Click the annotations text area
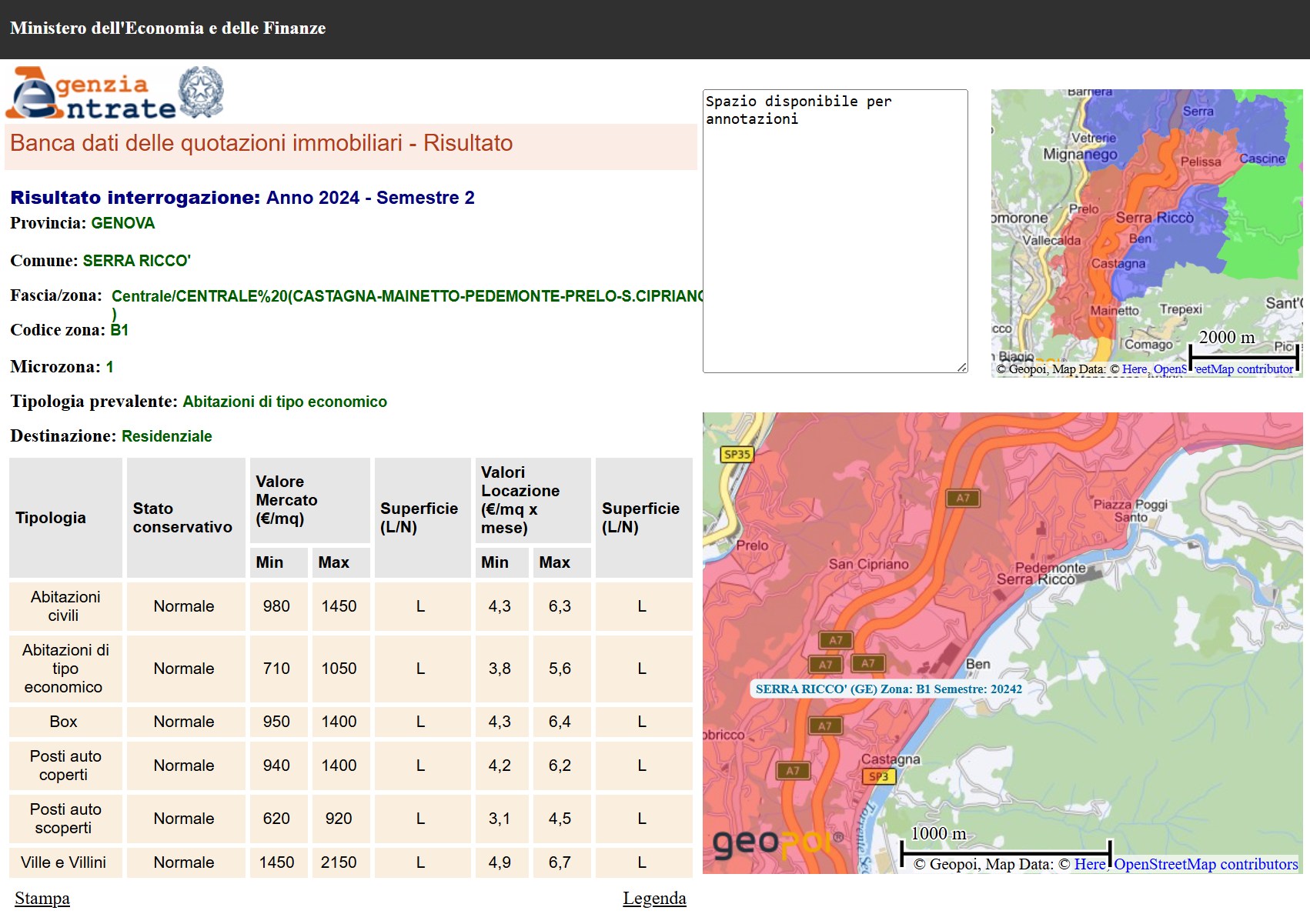The image size is (1310, 924). pos(834,231)
